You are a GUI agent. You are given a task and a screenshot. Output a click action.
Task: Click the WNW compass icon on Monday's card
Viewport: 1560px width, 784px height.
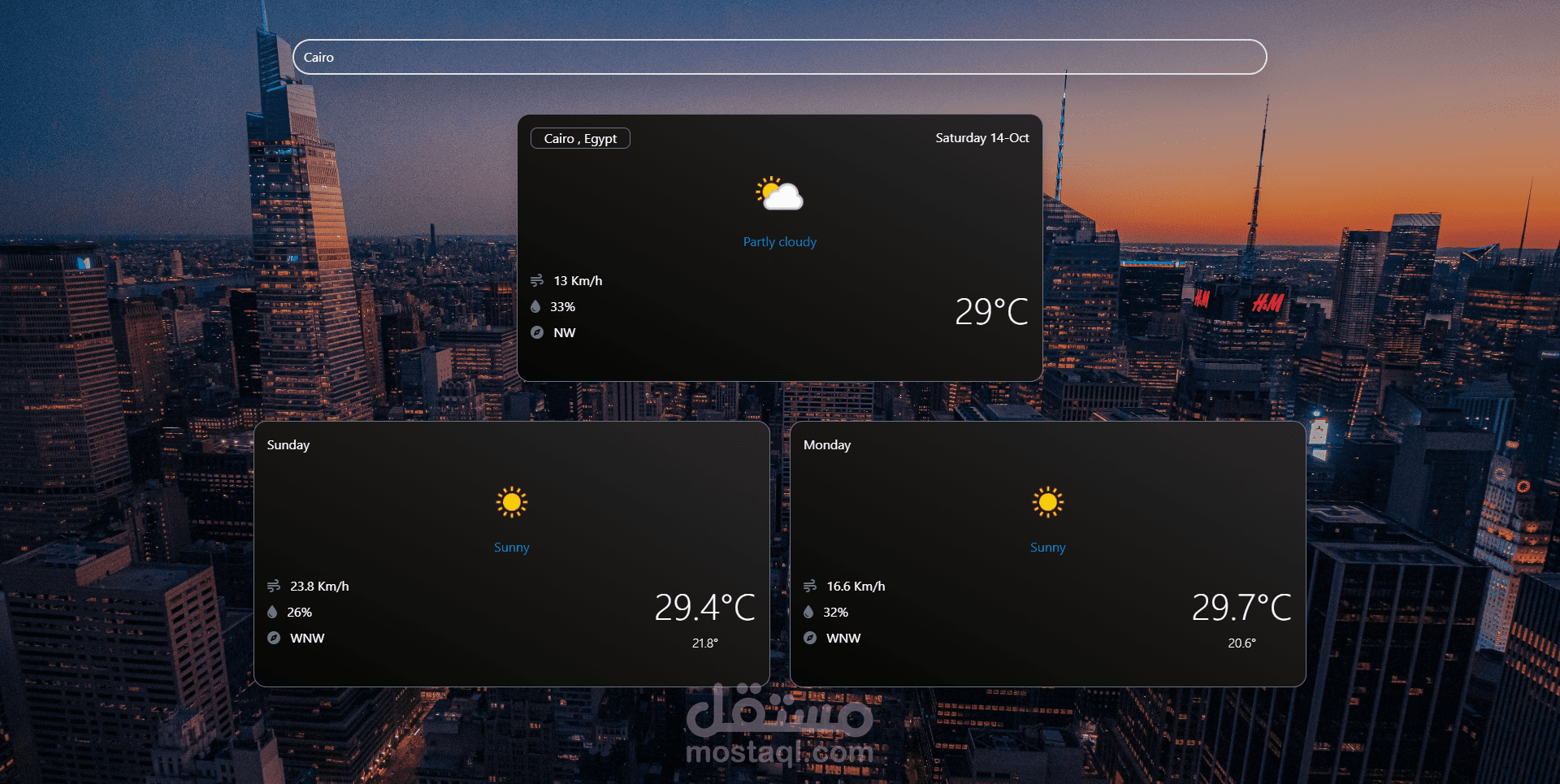[x=811, y=638]
